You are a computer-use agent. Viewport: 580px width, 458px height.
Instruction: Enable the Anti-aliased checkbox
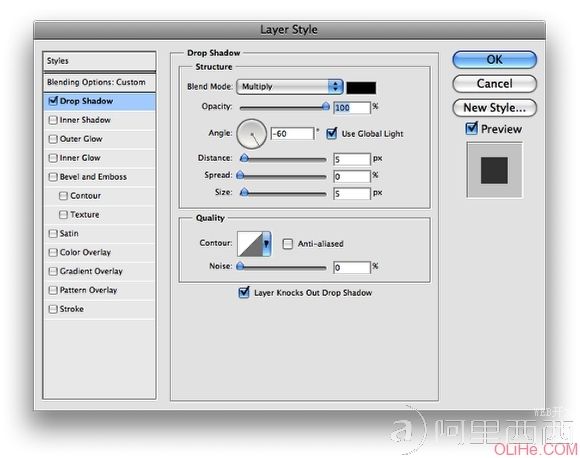287,243
